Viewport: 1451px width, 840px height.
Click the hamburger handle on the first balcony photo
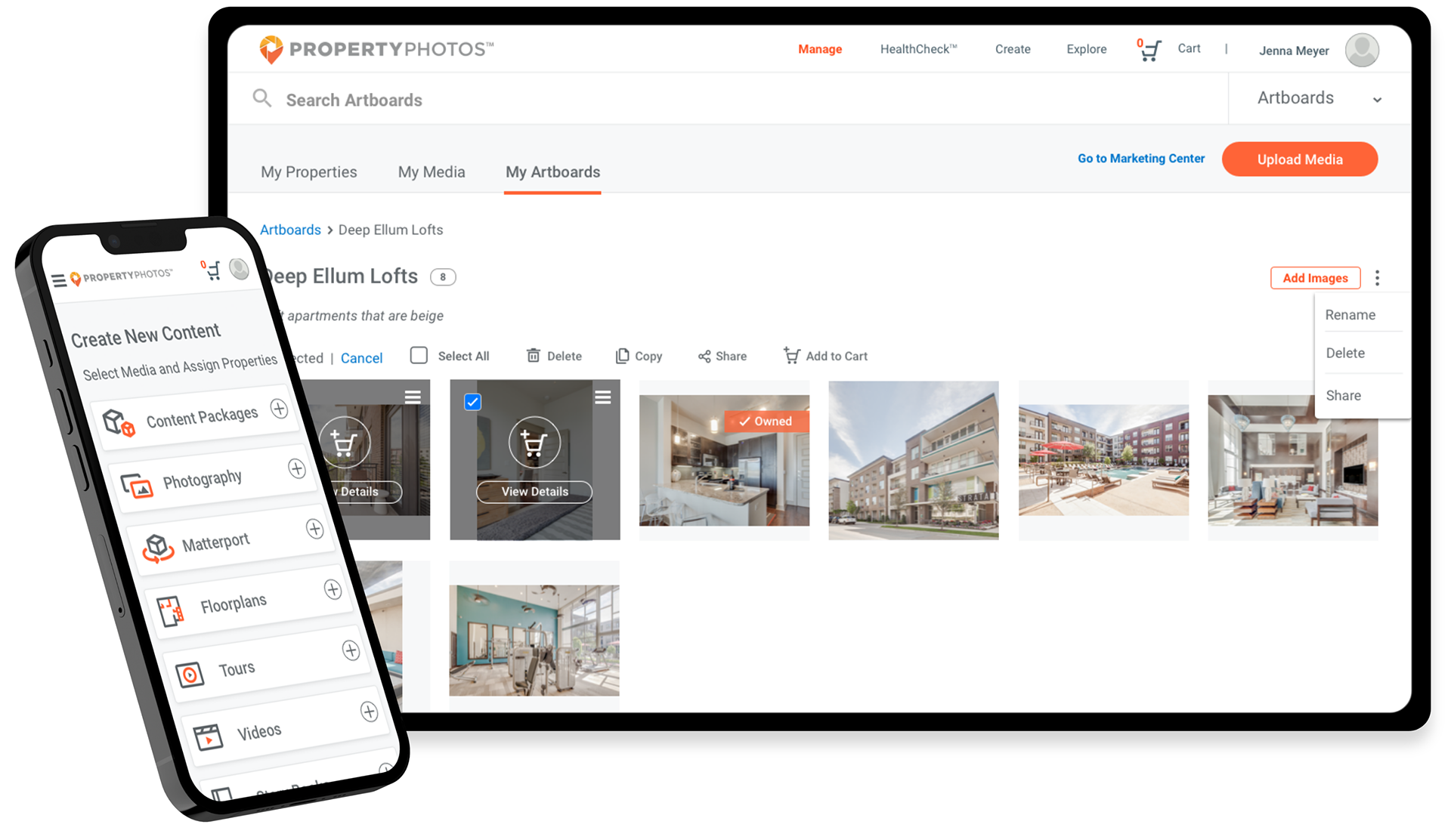(x=413, y=397)
